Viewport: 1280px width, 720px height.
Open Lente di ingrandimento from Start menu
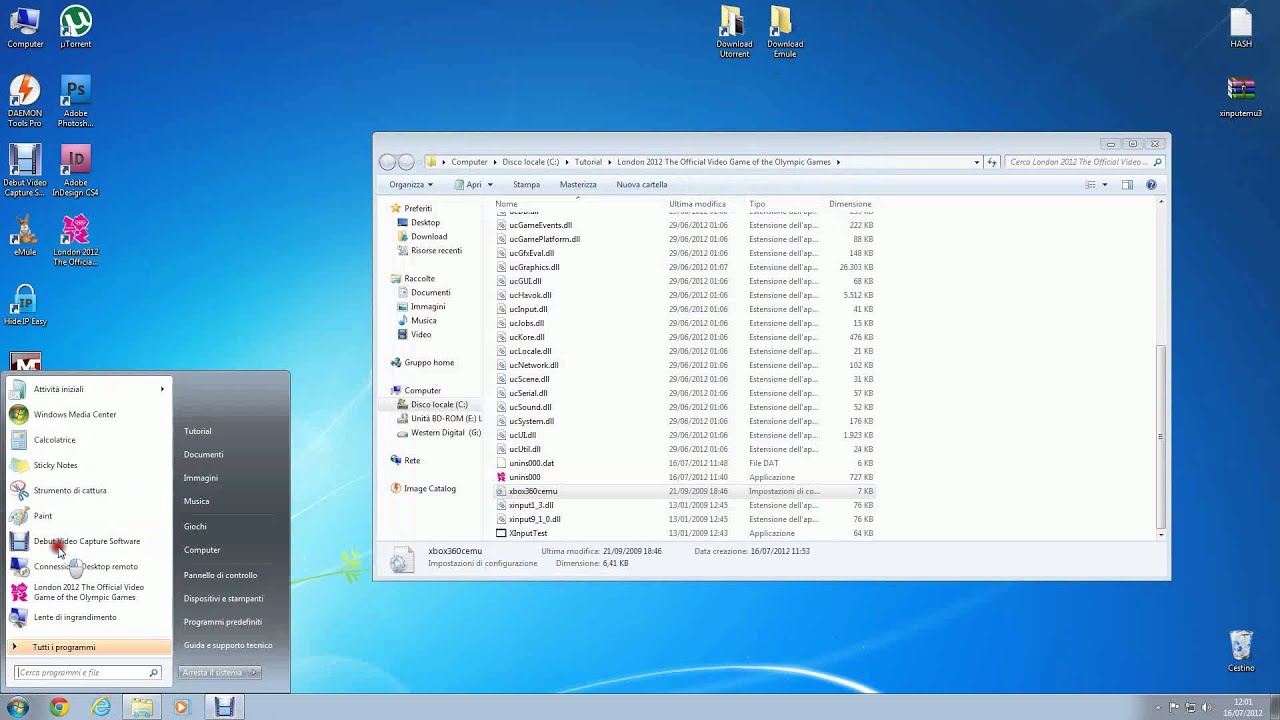click(88, 617)
